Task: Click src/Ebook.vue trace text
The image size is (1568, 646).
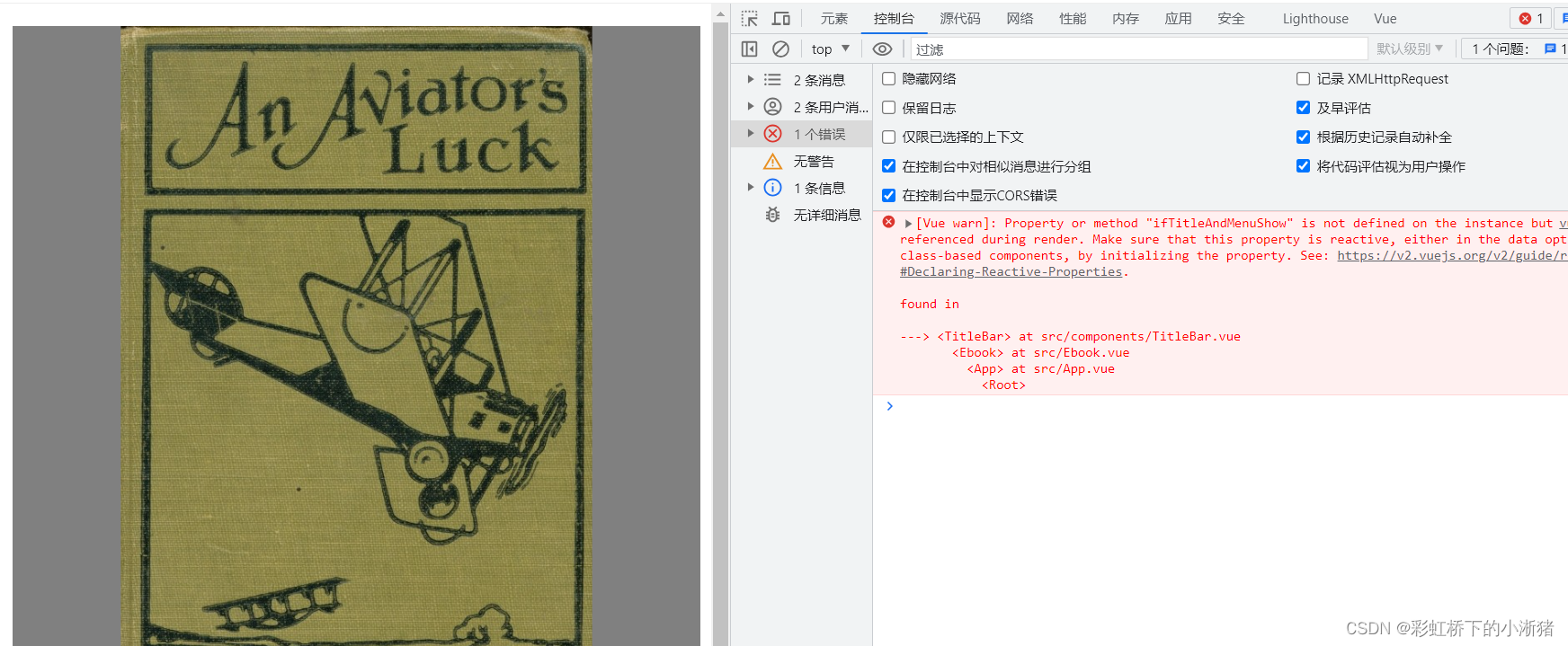Action: 1082,353
